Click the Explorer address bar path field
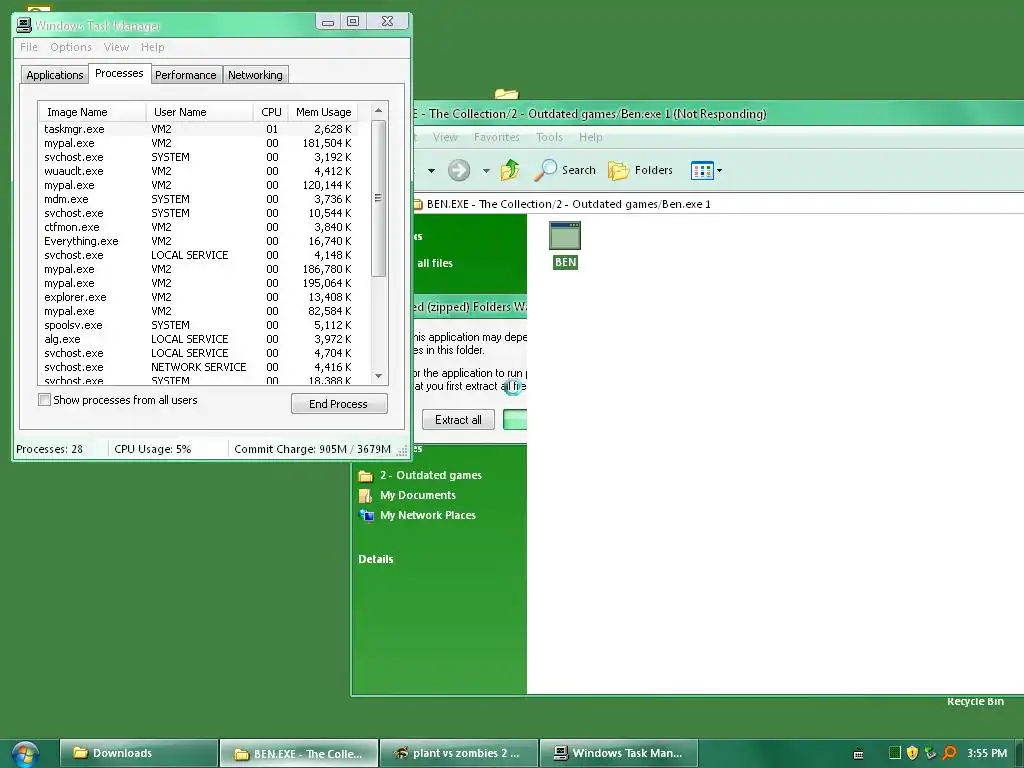This screenshot has width=1024, height=768. (718, 204)
